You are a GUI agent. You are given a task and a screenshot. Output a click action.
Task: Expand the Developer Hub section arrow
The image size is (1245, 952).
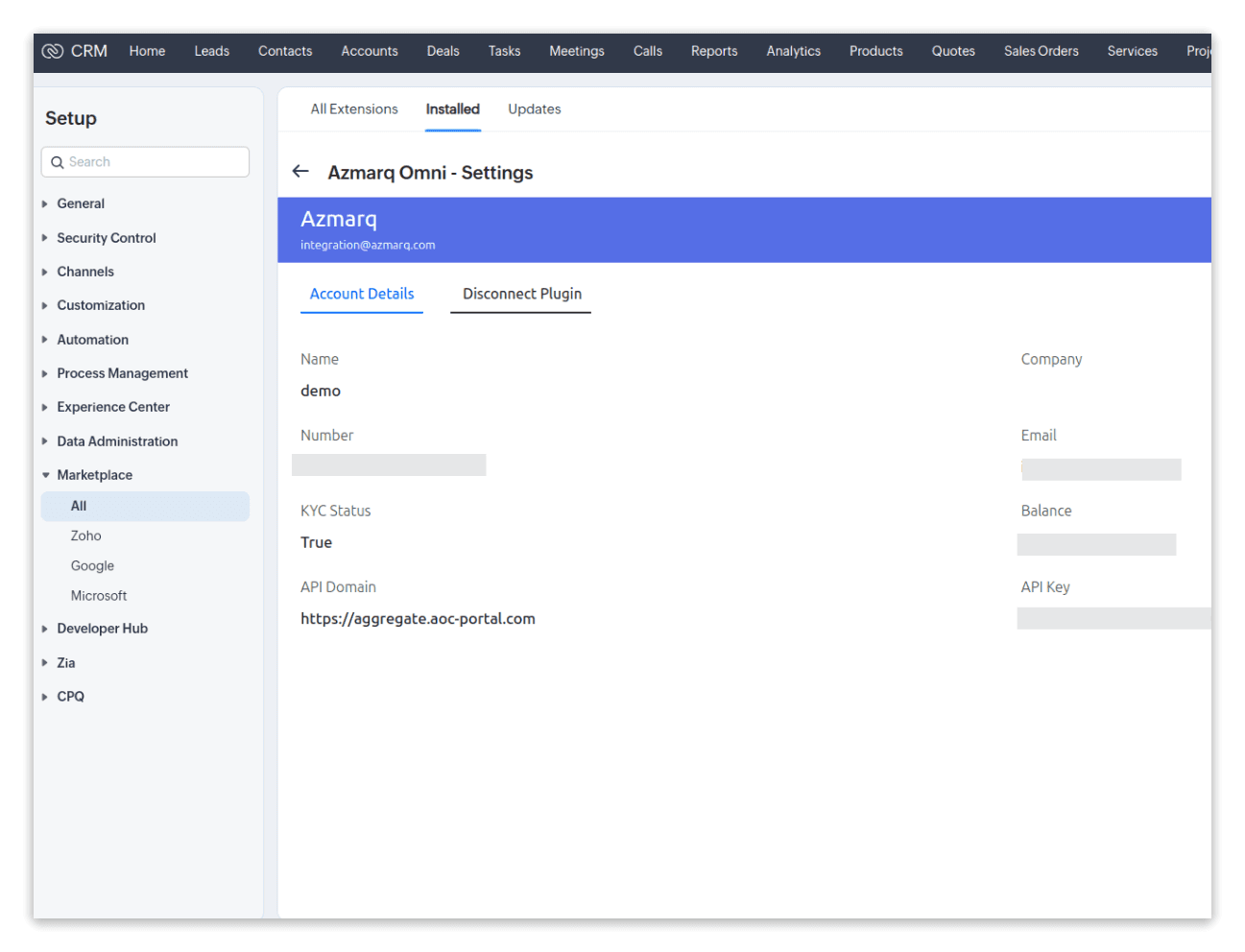(45, 629)
